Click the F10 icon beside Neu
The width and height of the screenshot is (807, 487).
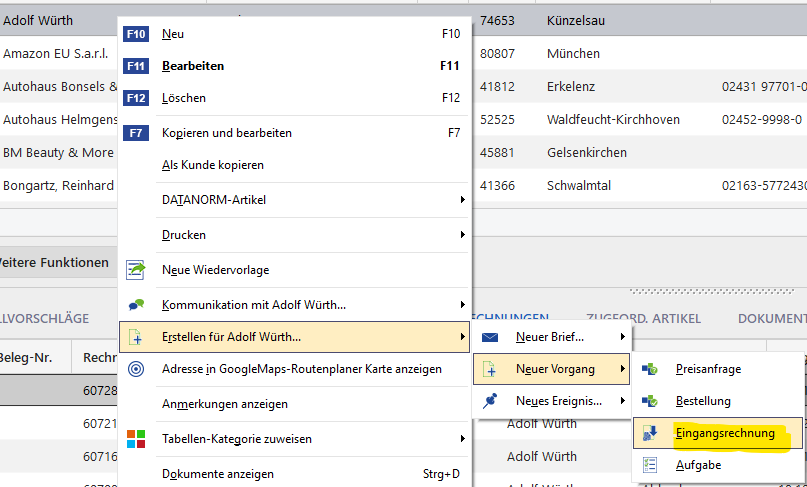pyautogui.click(x=136, y=34)
